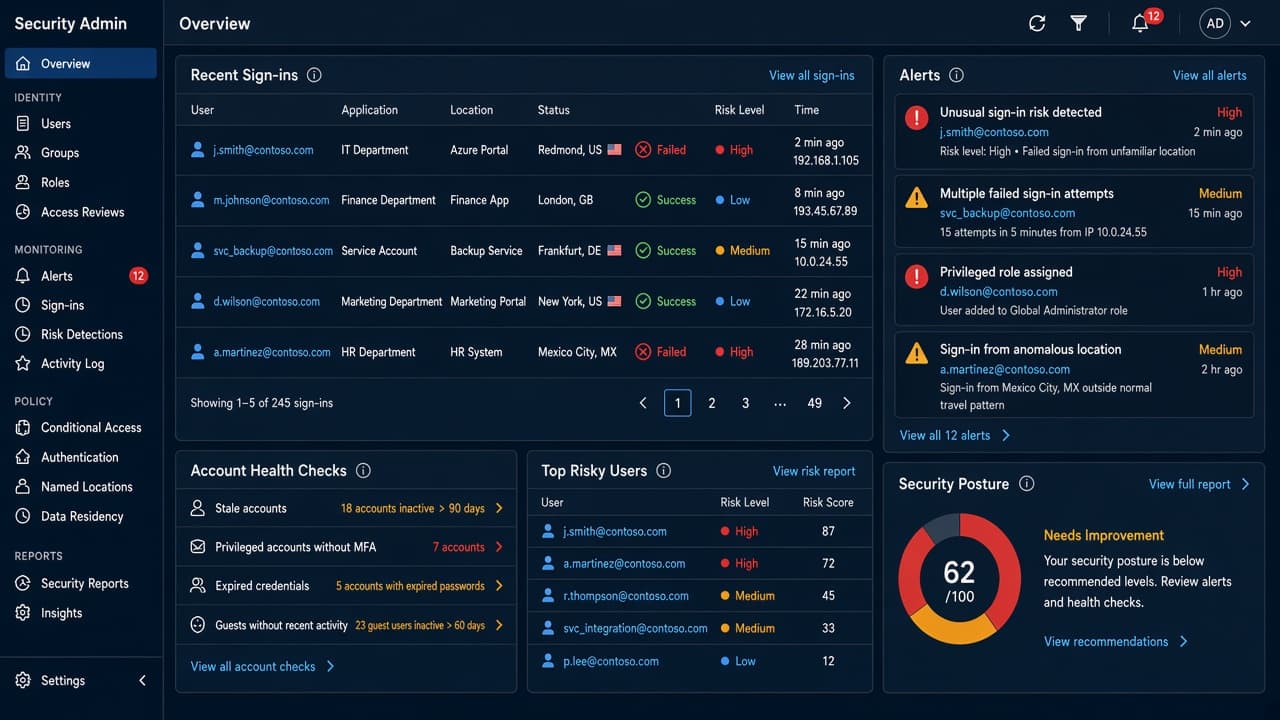The image size is (1280, 720).
Task: Expand the Stale accounts row chevron
Action: pos(499,508)
